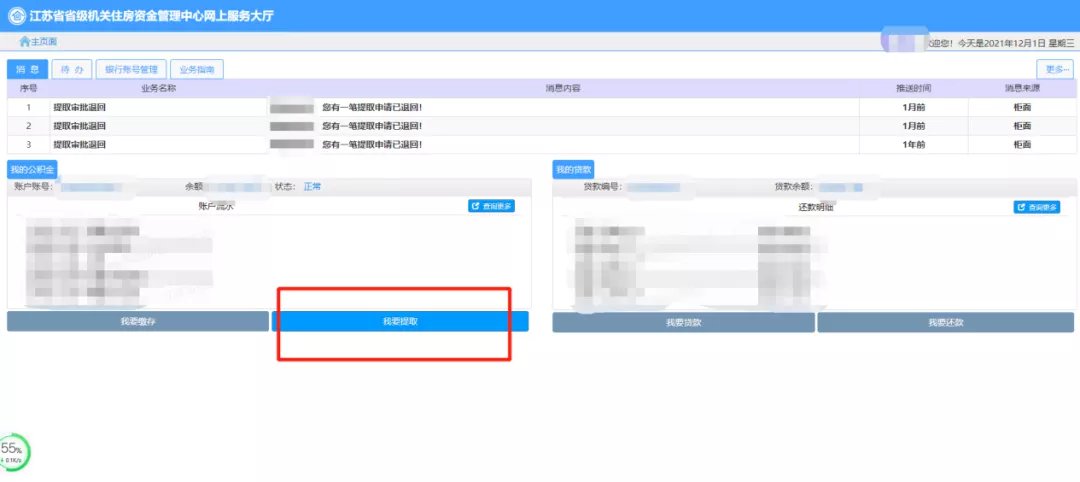Click the housing fund center logo icon
The height and width of the screenshot is (482, 1080).
click(16, 15)
